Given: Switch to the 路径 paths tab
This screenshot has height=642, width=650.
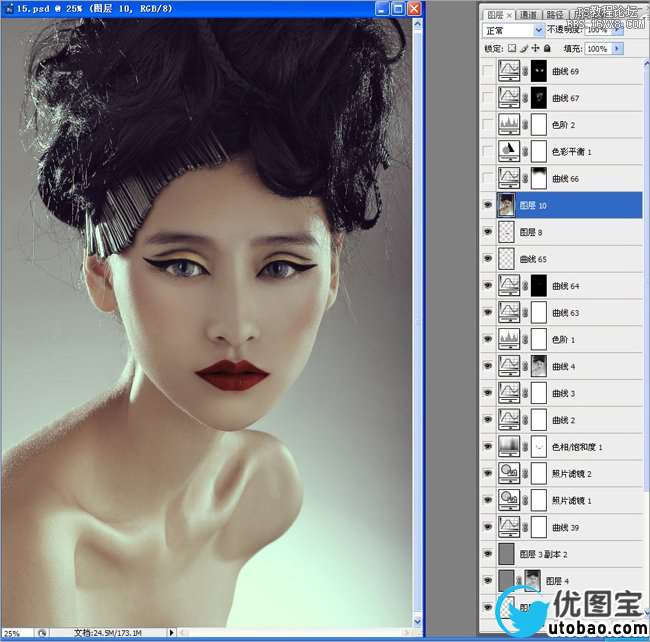Looking at the screenshot, I should click(555, 15).
